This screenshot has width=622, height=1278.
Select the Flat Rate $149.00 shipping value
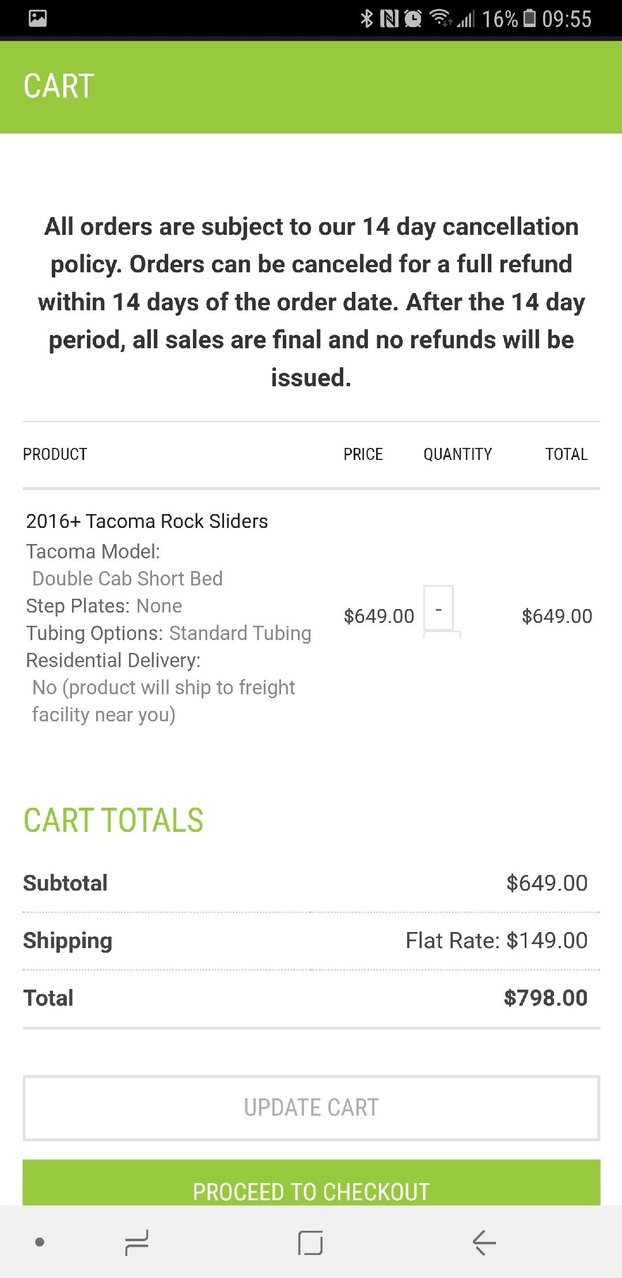pyautogui.click(x=496, y=940)
